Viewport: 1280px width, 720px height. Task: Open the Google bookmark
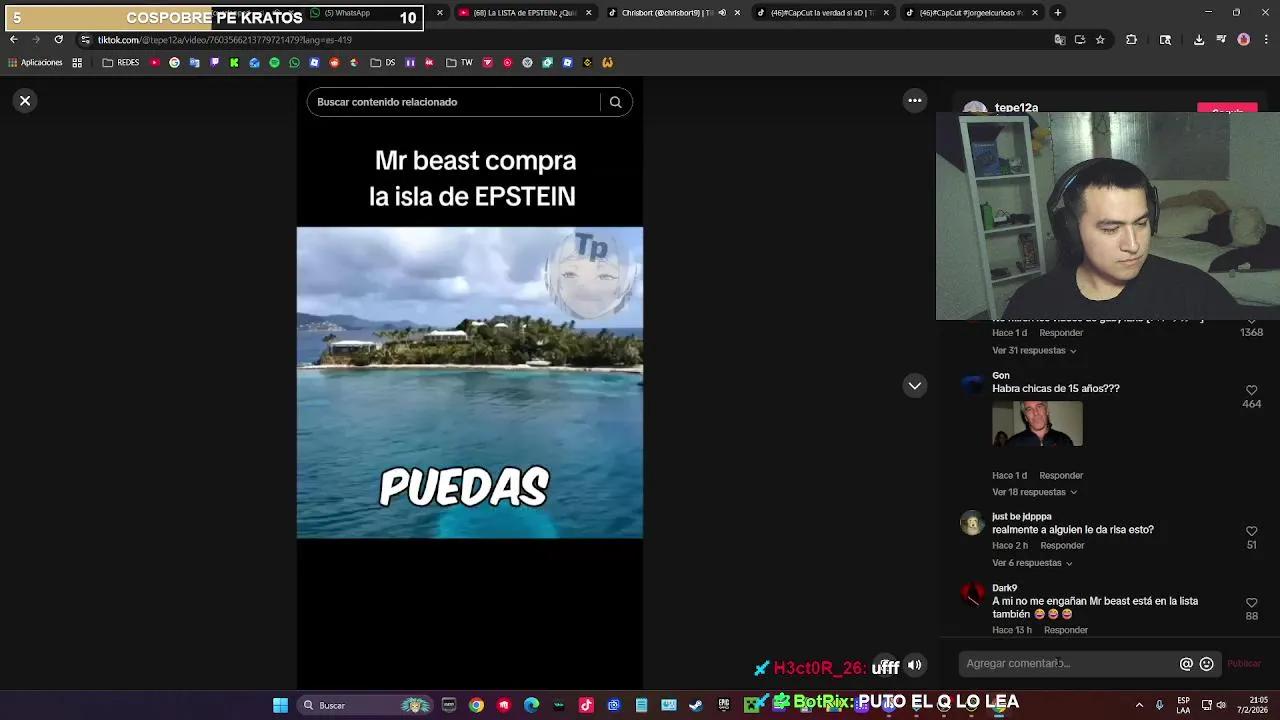(174, 63)
